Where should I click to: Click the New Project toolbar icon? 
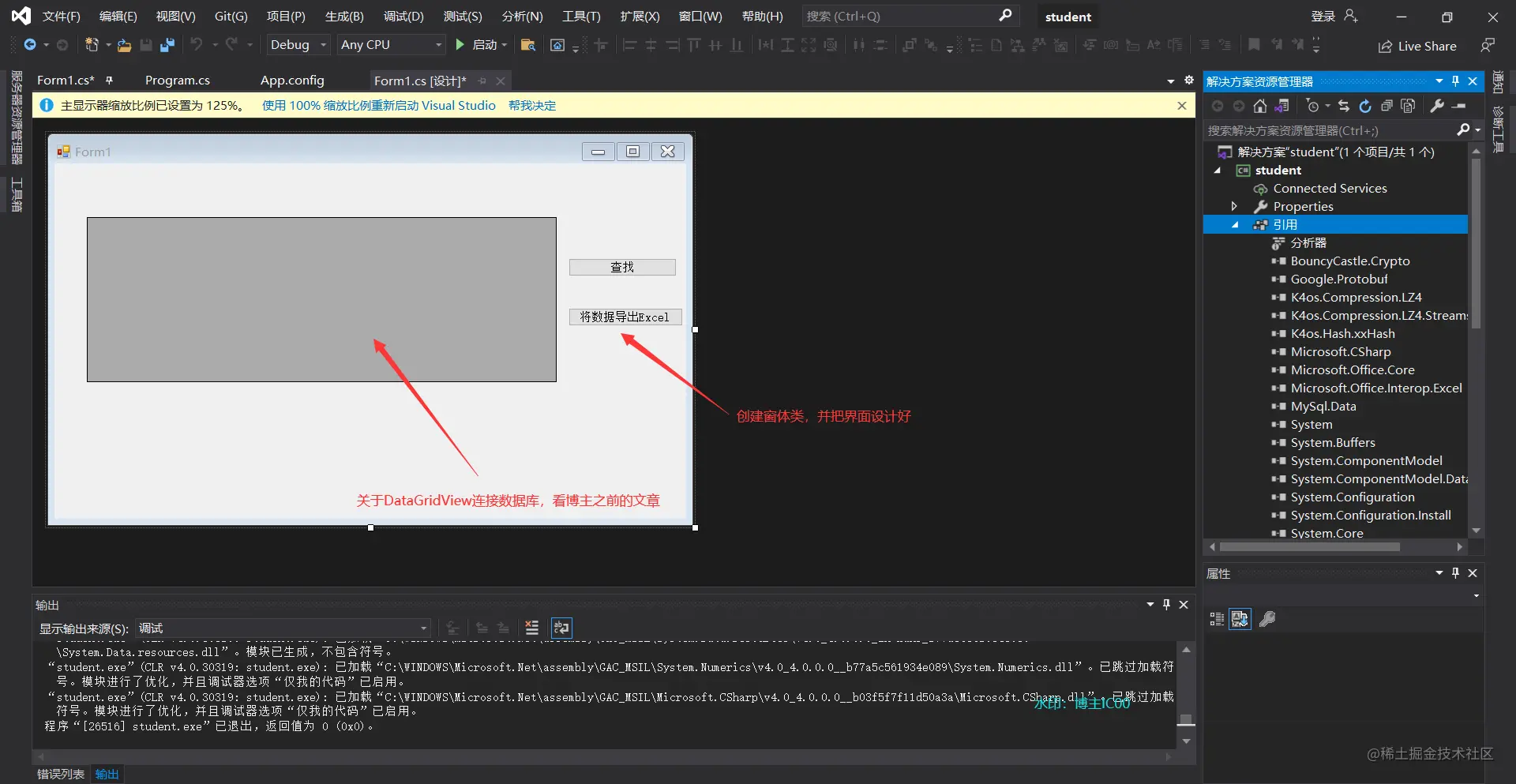92,45
